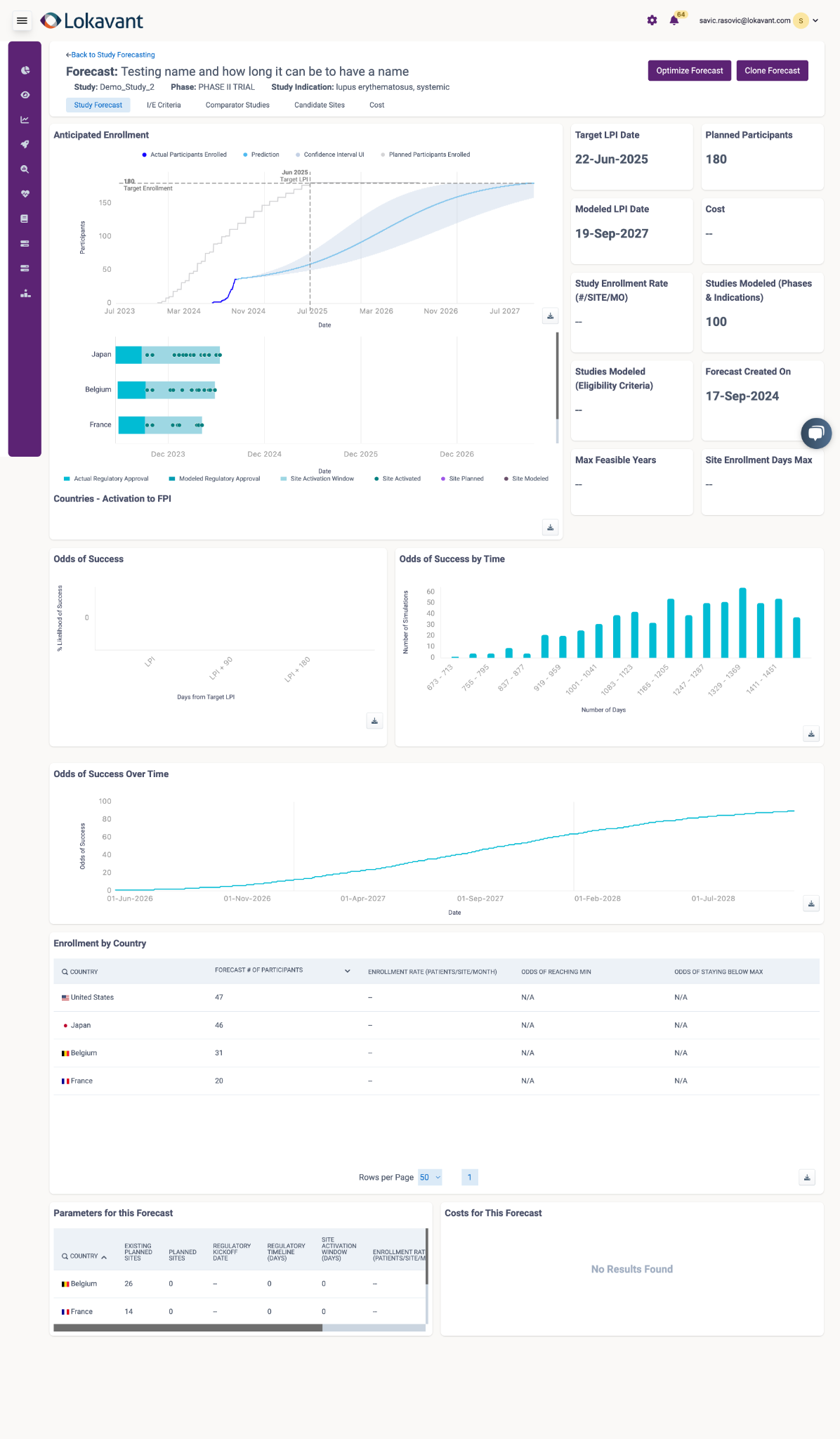
Task: Toggle Site Modeled legend item
Action: [526, 478]
